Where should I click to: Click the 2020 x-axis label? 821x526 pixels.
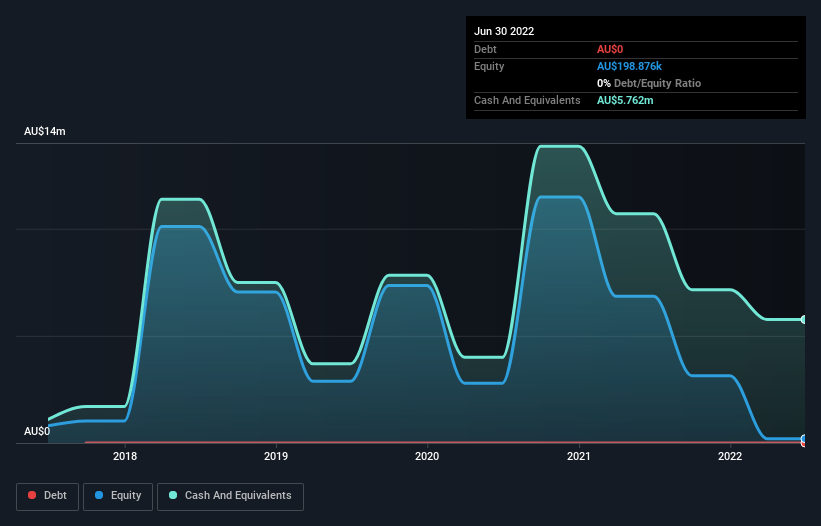[x=427, y=456]
